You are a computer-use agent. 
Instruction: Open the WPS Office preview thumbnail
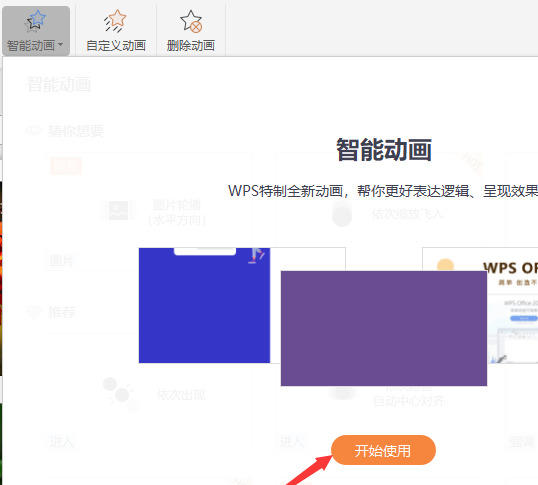click(x=513, y=305)
